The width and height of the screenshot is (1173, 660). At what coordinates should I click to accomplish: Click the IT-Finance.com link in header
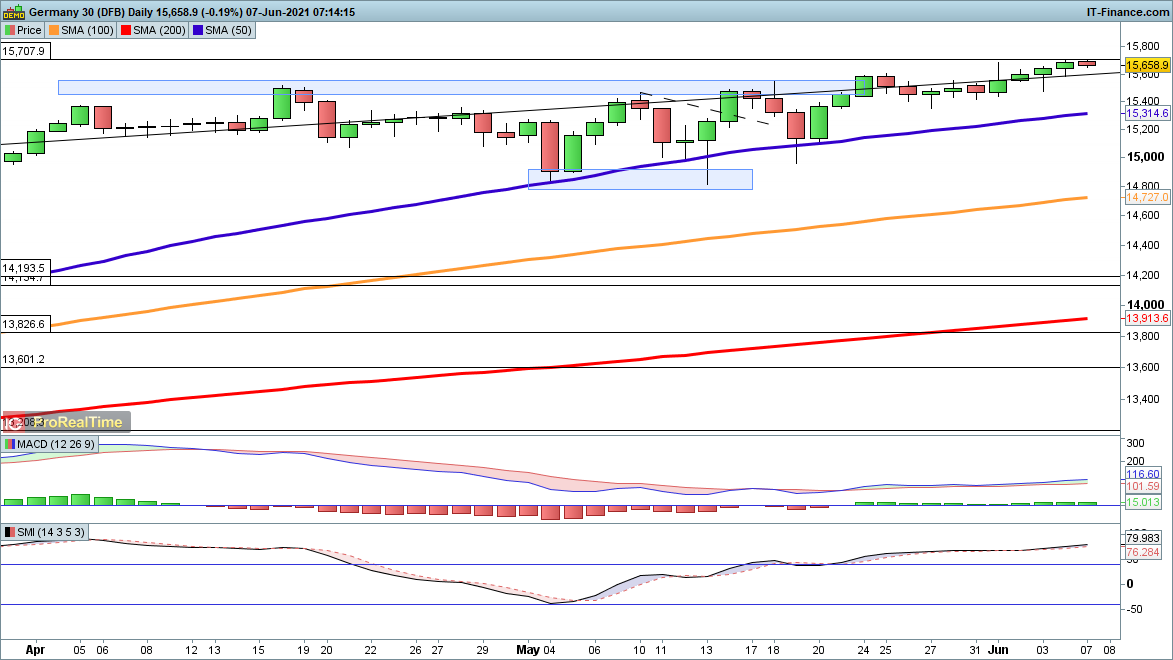[1126, 12]
